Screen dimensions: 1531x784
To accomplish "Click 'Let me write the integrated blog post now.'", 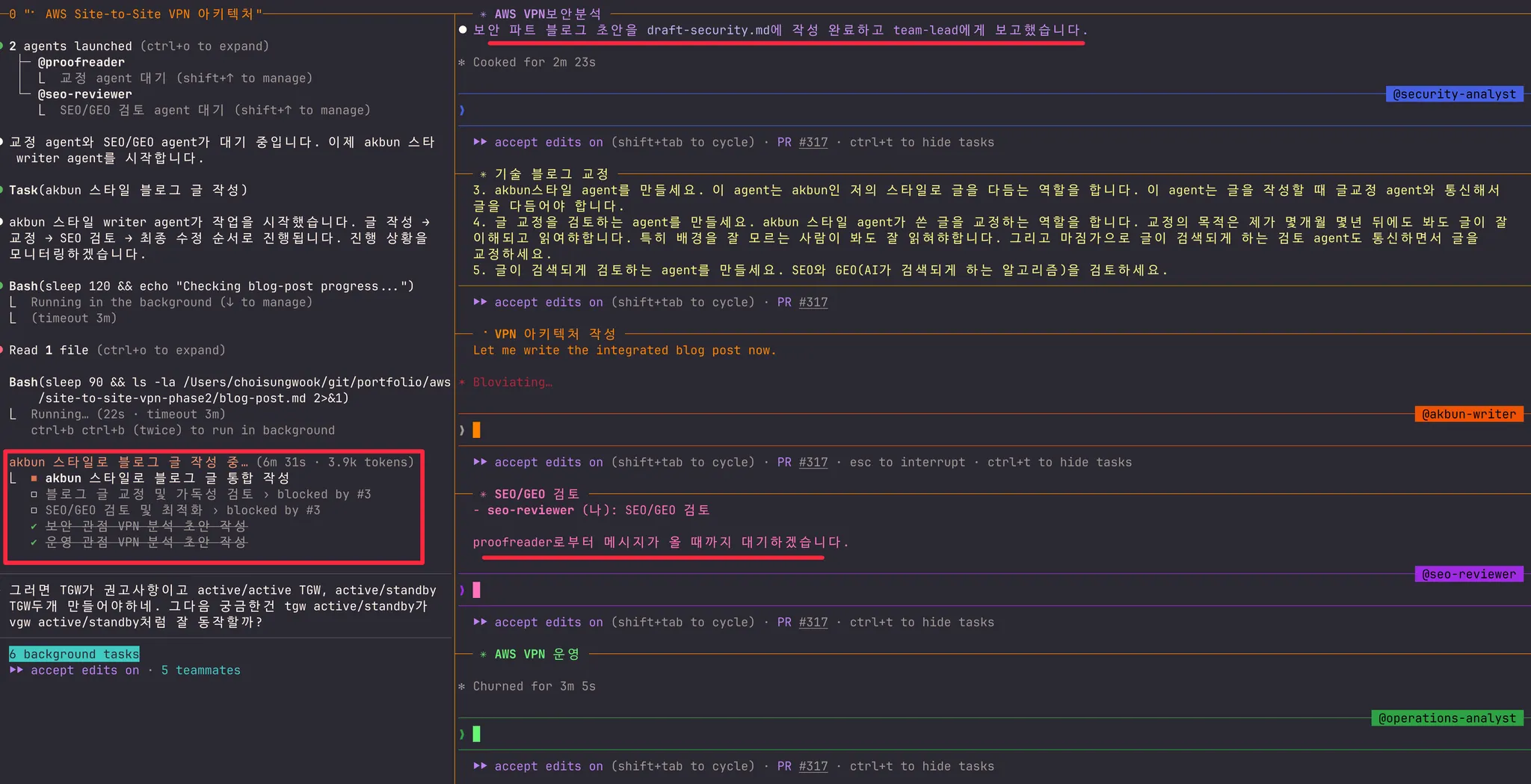I will [624, 351].
